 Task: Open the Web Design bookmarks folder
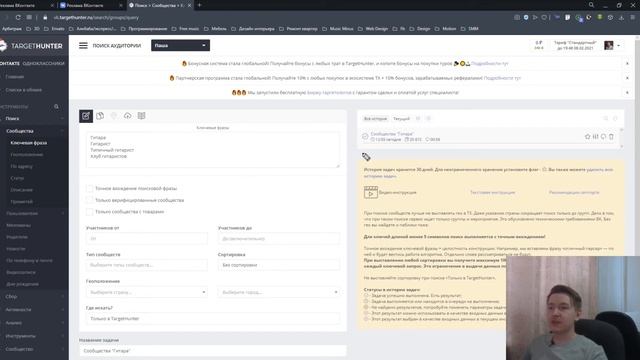click(373, 29)
